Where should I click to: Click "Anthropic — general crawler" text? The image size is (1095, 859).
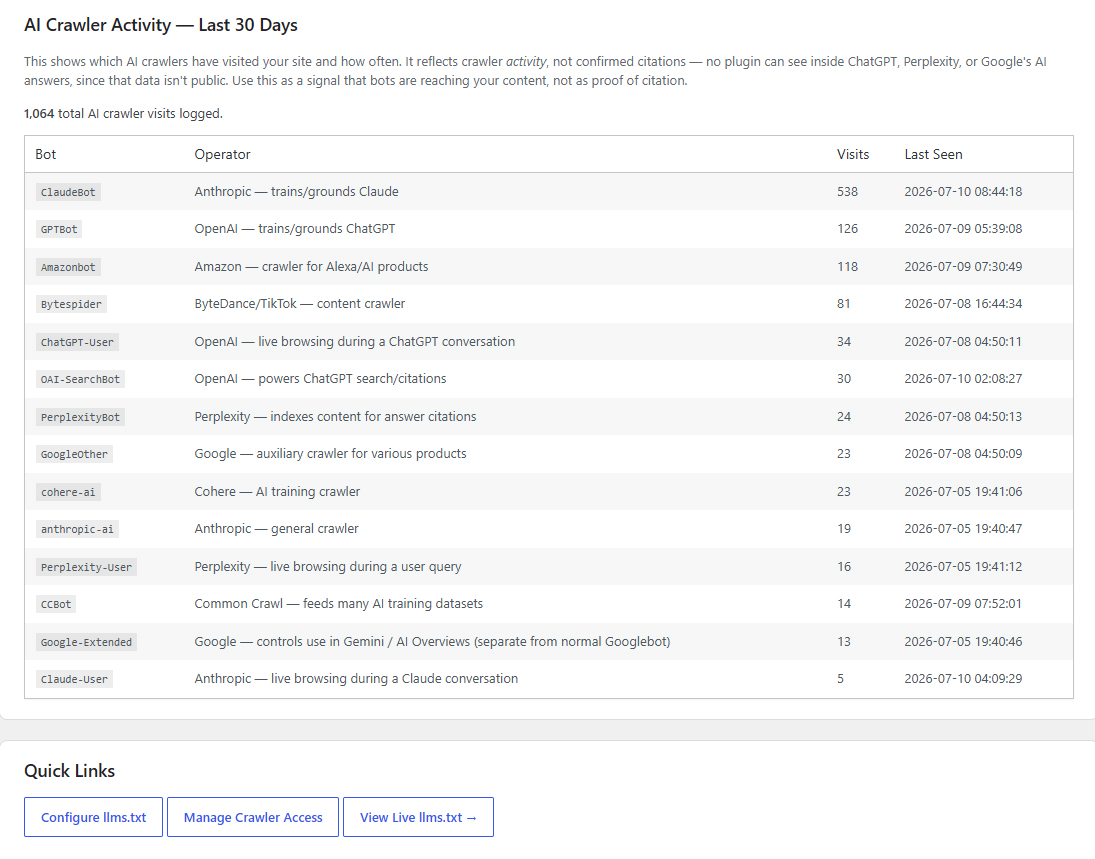point(277,529)
